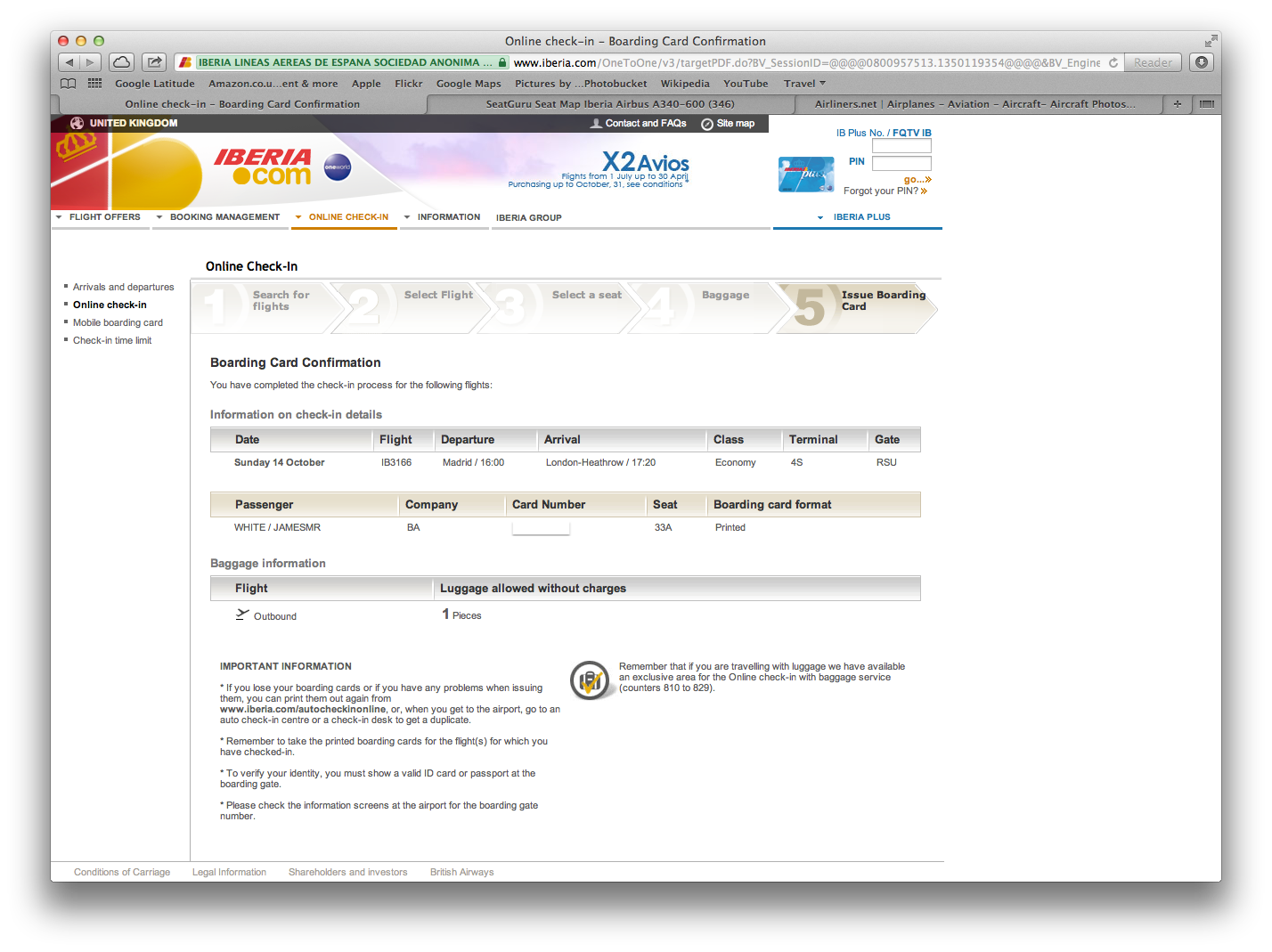This screenshot has width=1272, height=952.
Task: Click the Iberia EV certificate badge in the address bar
Action: click(343, 62)
